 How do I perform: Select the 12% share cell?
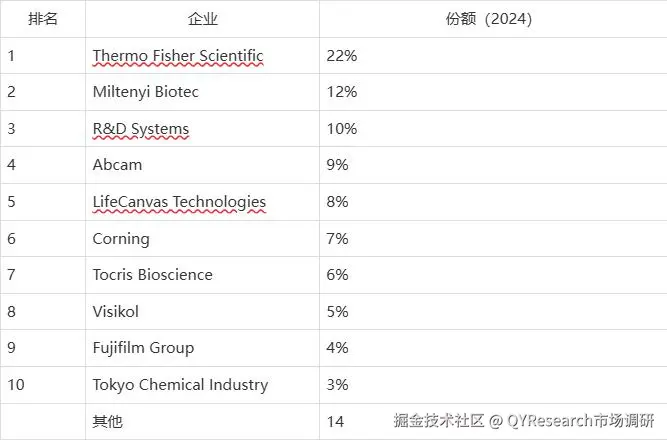pos(341,92)
